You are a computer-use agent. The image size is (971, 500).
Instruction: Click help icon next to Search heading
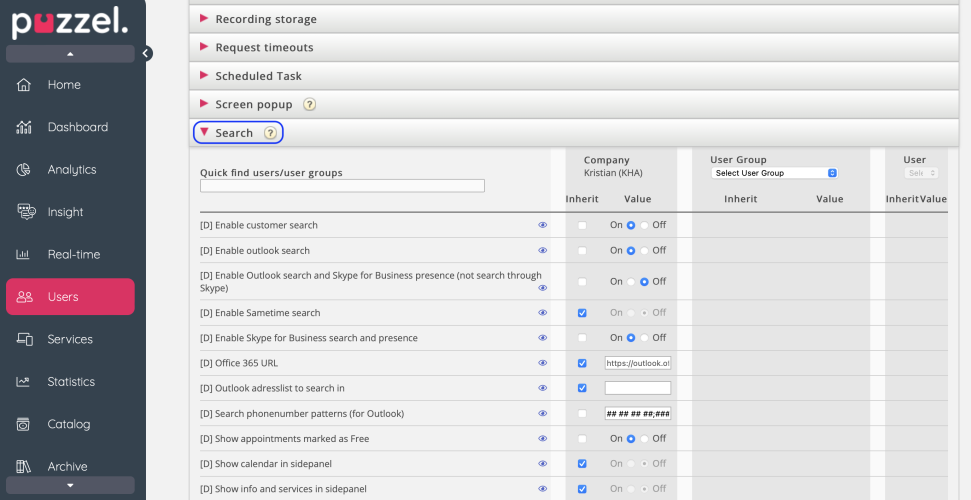[x=270, y=133]
